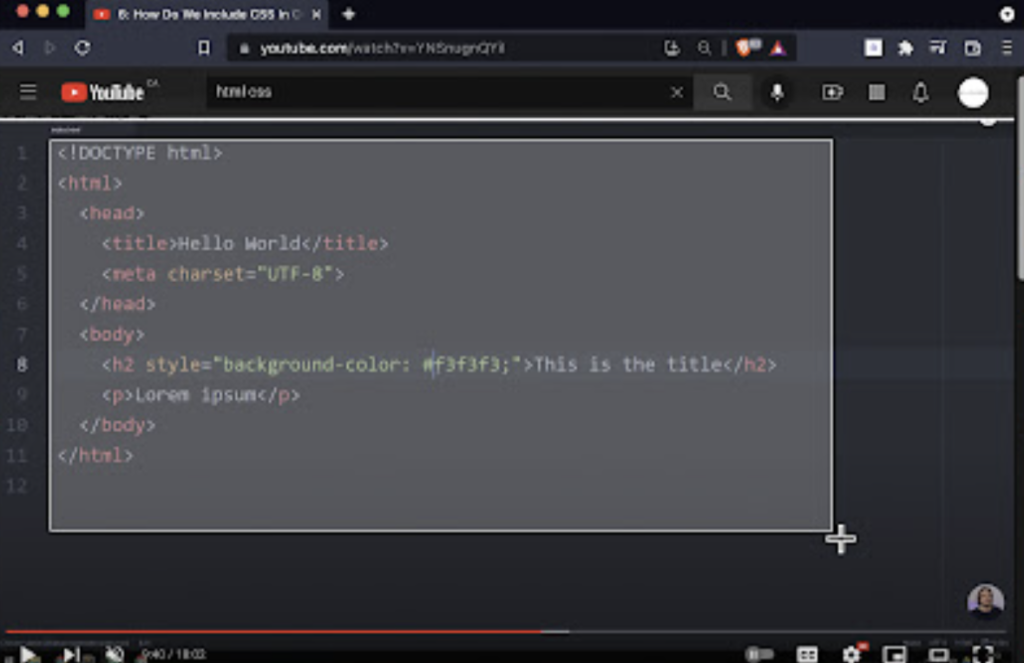Open the YouTube account avatar menu
Screen dimensions: 1024x663
973,92
